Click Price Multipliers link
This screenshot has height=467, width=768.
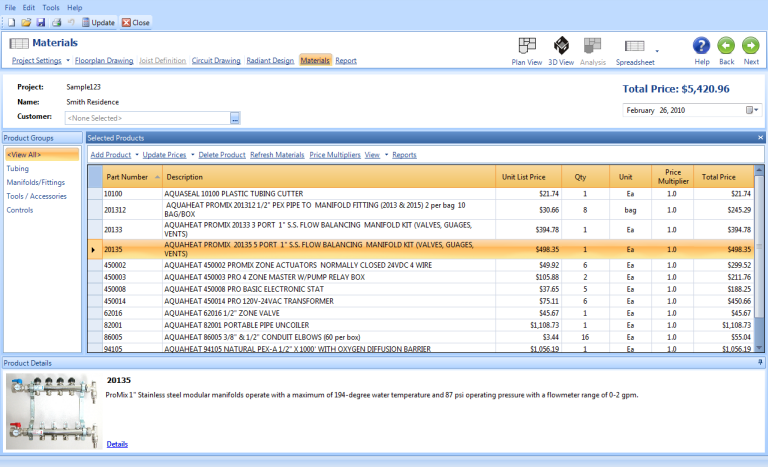click(335, 155)
